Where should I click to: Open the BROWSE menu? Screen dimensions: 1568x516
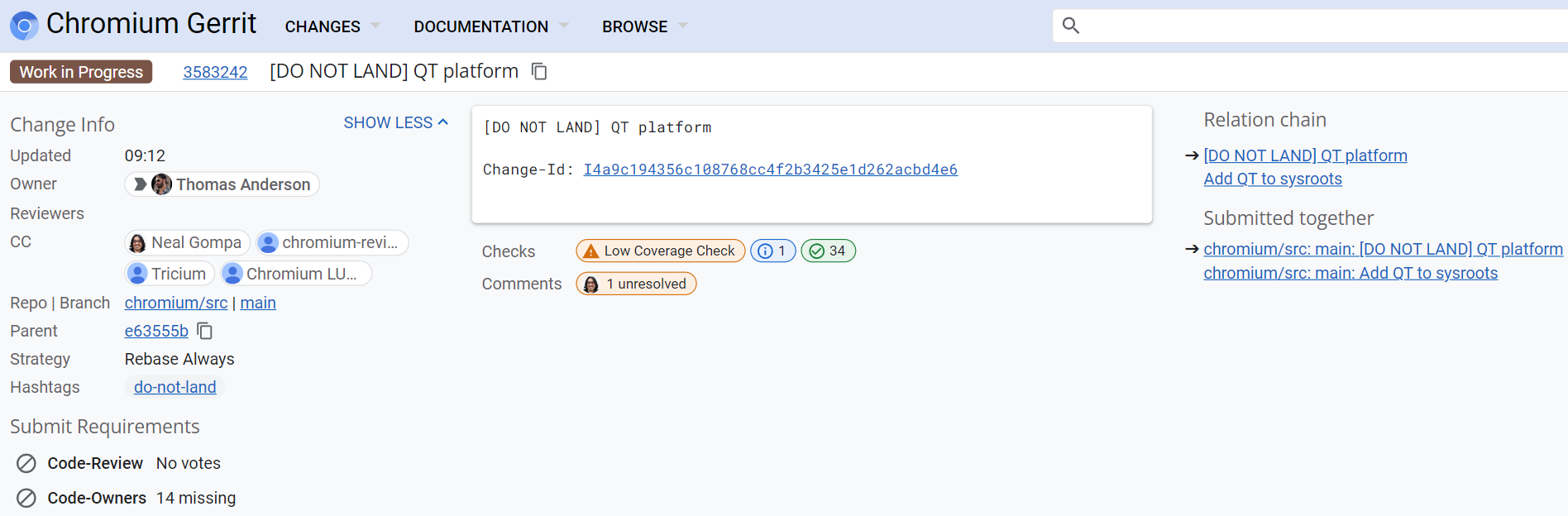point(644,26)
